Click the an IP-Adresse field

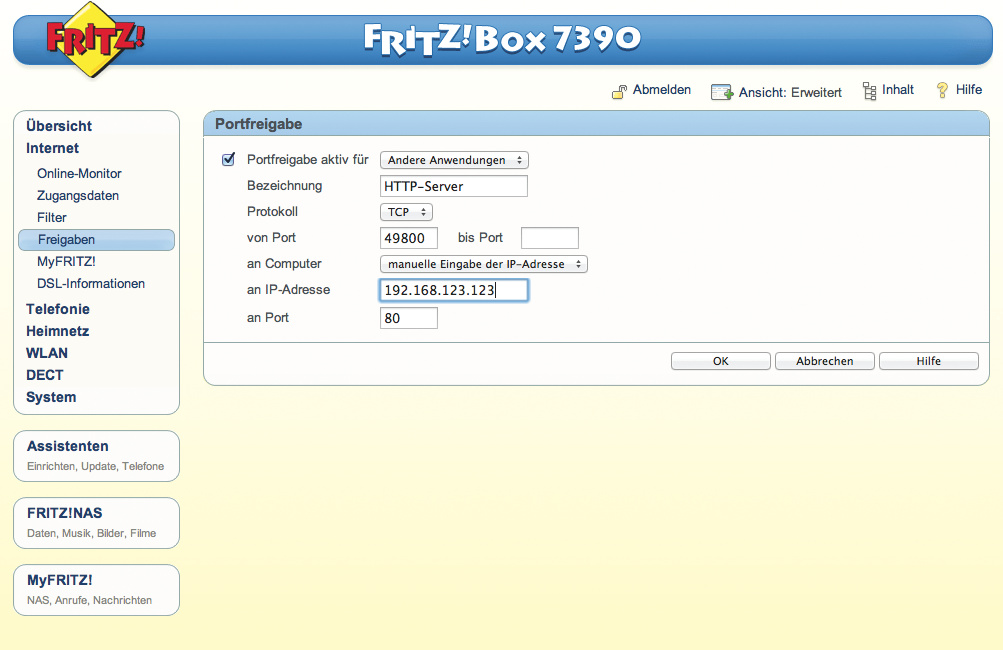point(454,290)
